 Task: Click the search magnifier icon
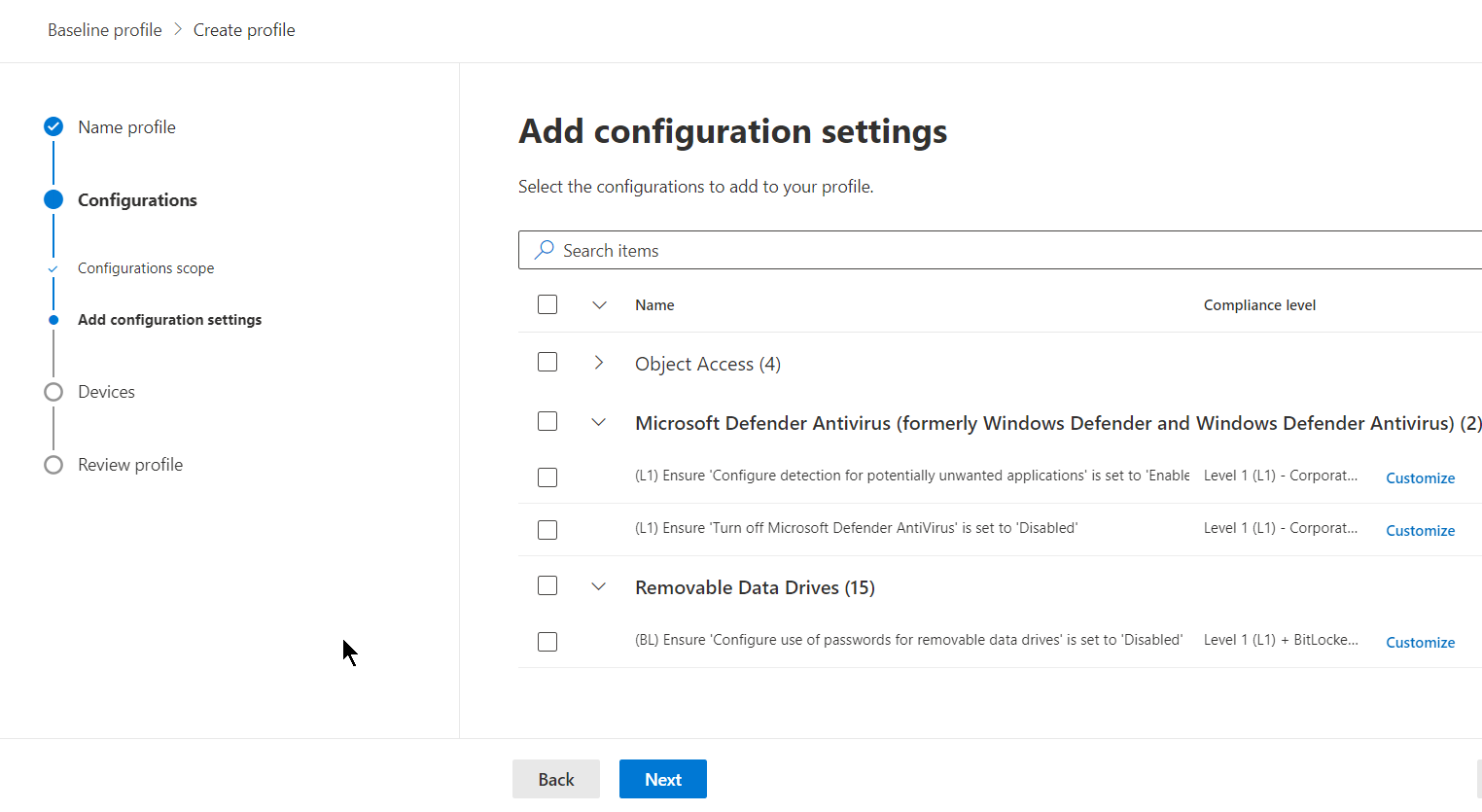pyautogui.click(x=544, y=250)
